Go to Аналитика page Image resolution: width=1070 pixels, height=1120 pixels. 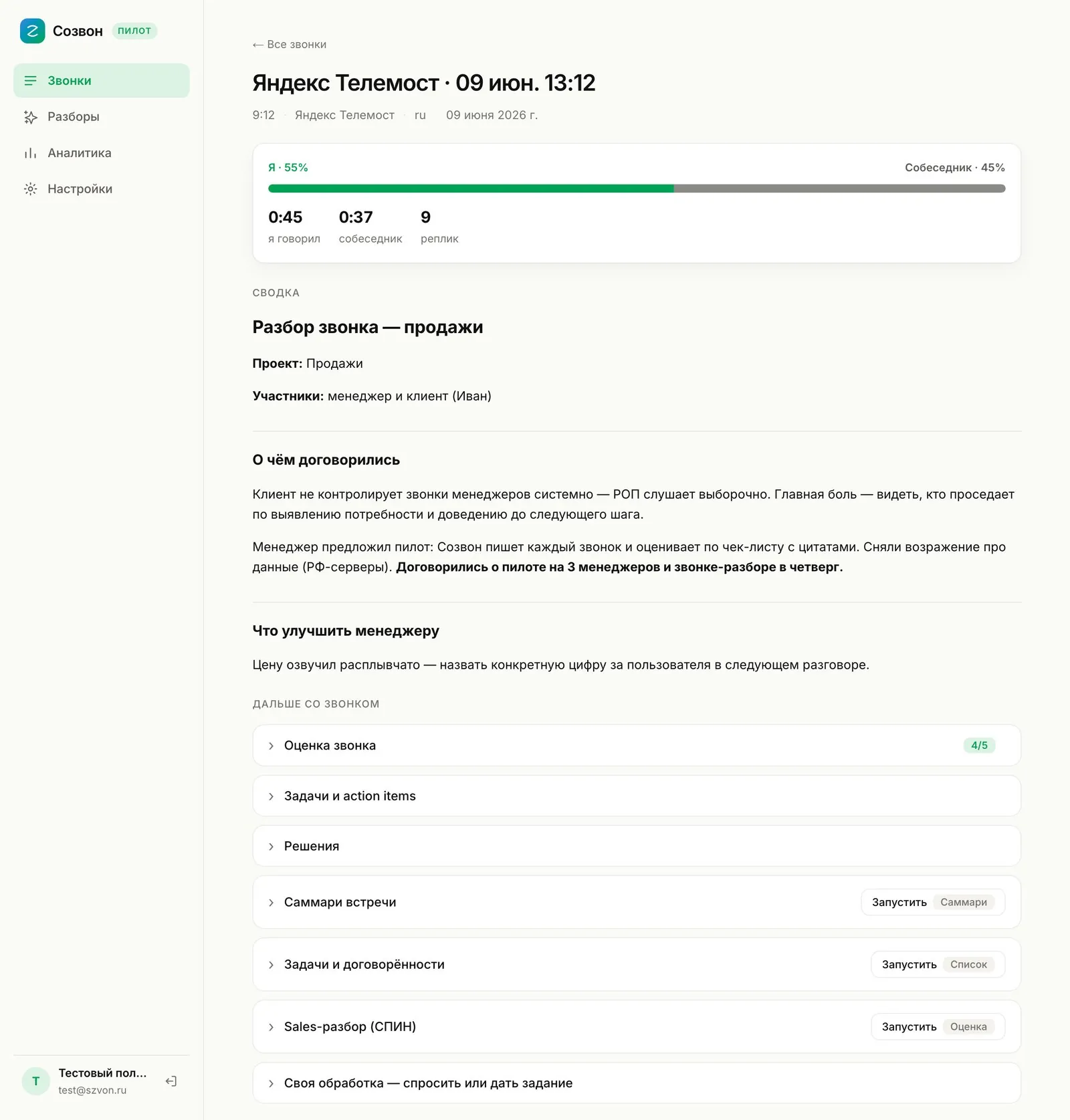pos(102,153)
